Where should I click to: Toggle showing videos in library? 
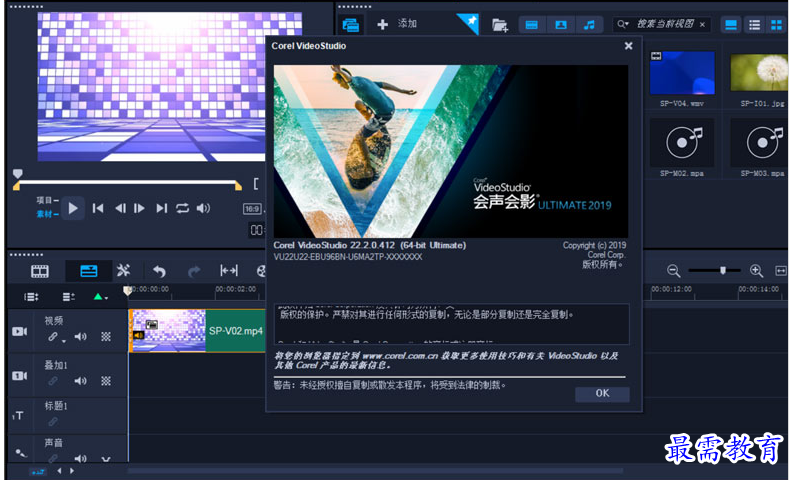click(x=531, y=25)
